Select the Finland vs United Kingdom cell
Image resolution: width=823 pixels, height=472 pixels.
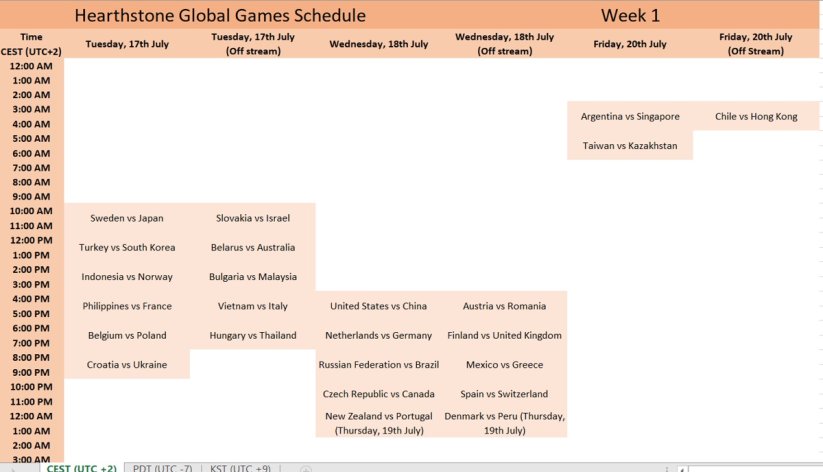coord(504,335)
